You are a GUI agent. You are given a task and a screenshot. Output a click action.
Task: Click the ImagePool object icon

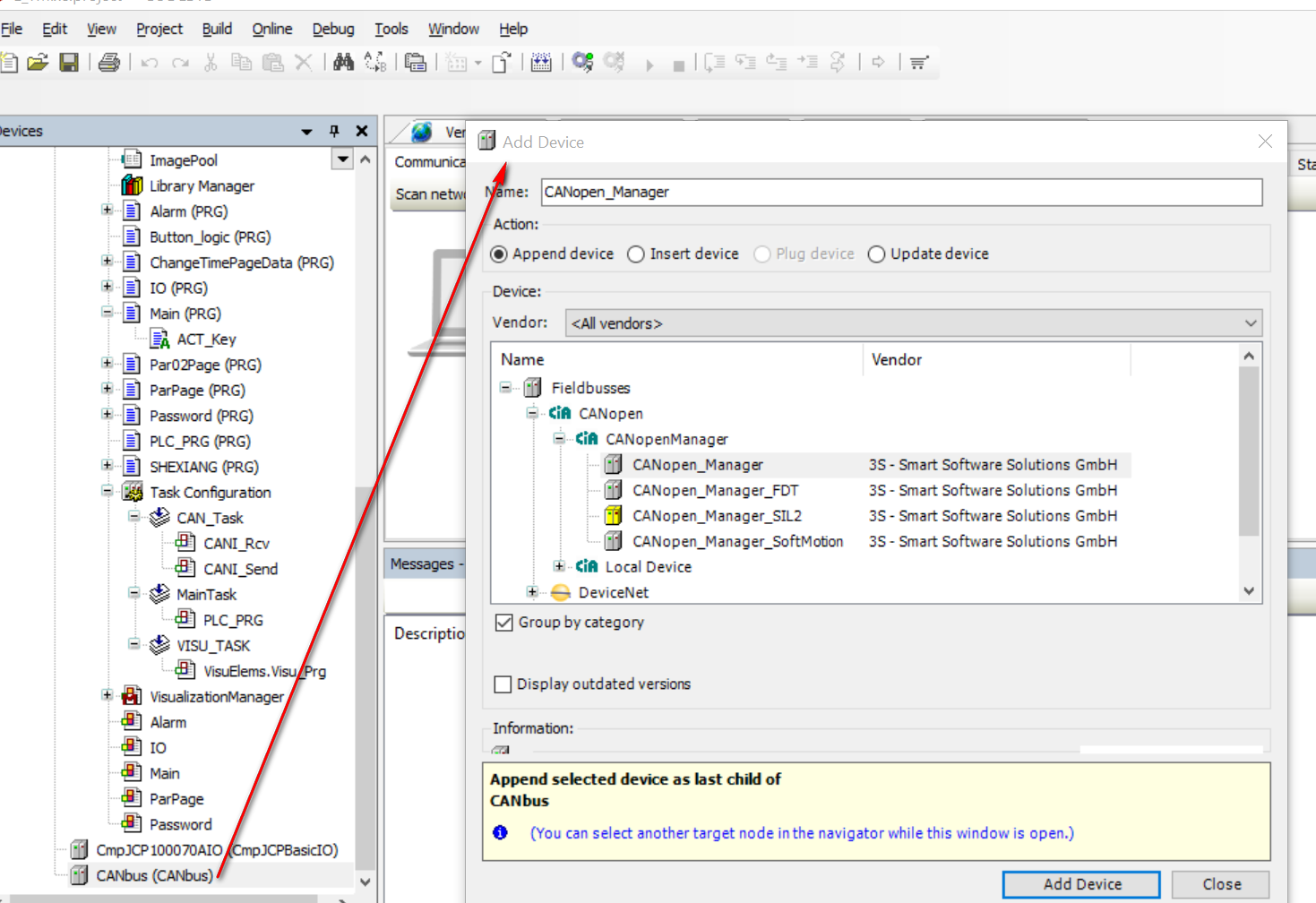pos(131,159)
